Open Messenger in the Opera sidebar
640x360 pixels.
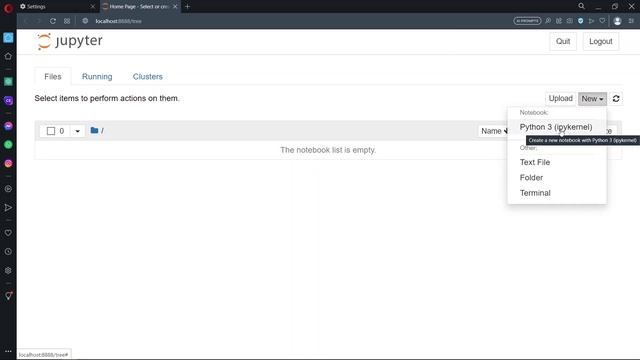tap(8, 126)
